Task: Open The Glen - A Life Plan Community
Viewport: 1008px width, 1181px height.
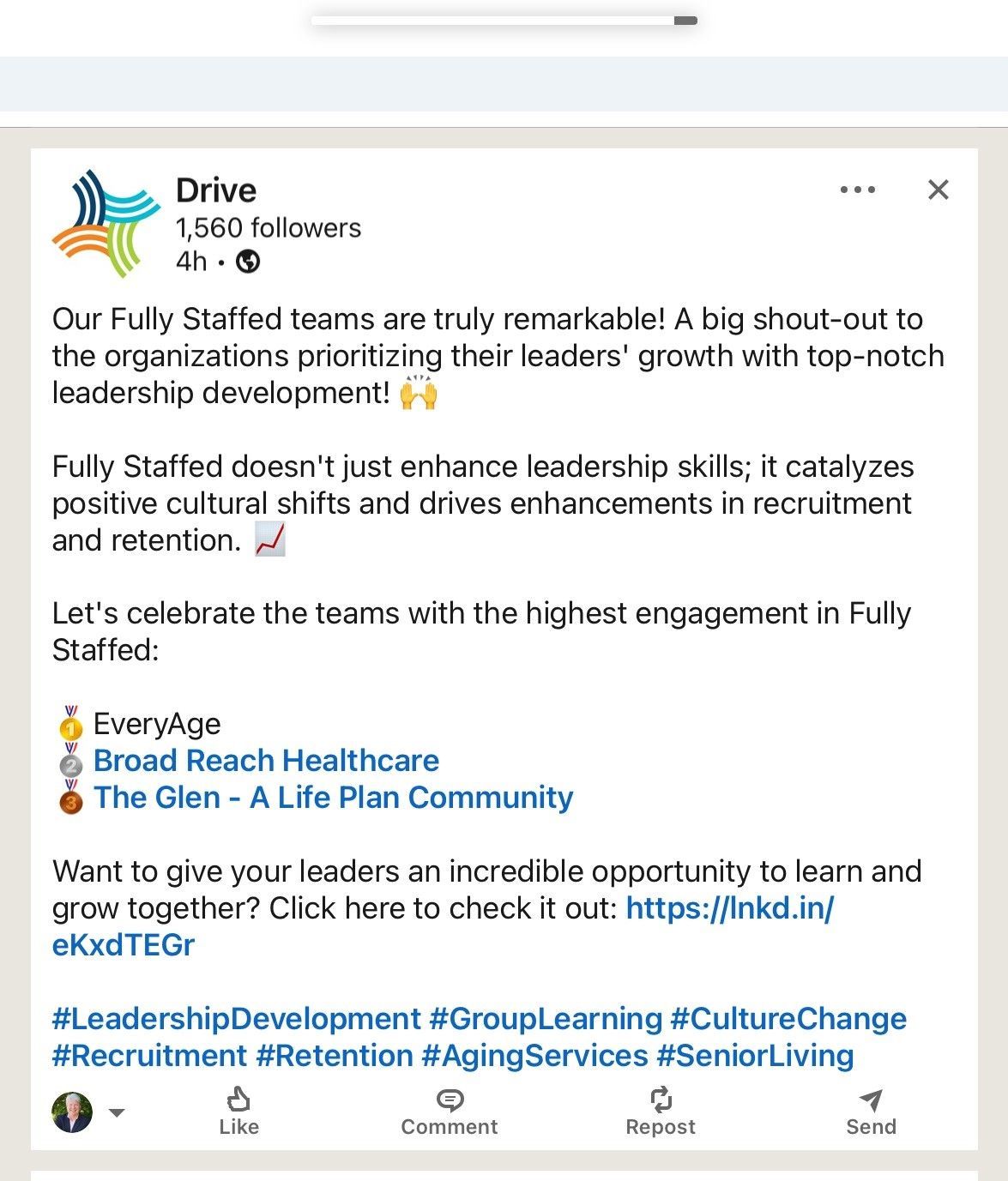Action: click(333, 798)
